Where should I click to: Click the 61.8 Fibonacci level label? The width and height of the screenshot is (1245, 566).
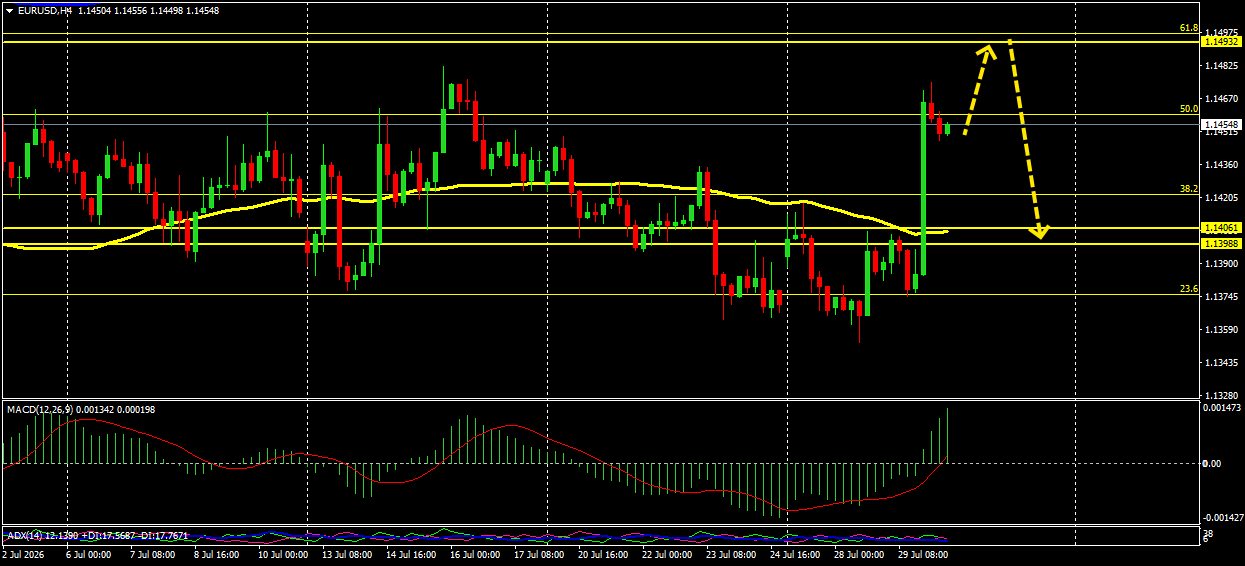click(1189, 29)
